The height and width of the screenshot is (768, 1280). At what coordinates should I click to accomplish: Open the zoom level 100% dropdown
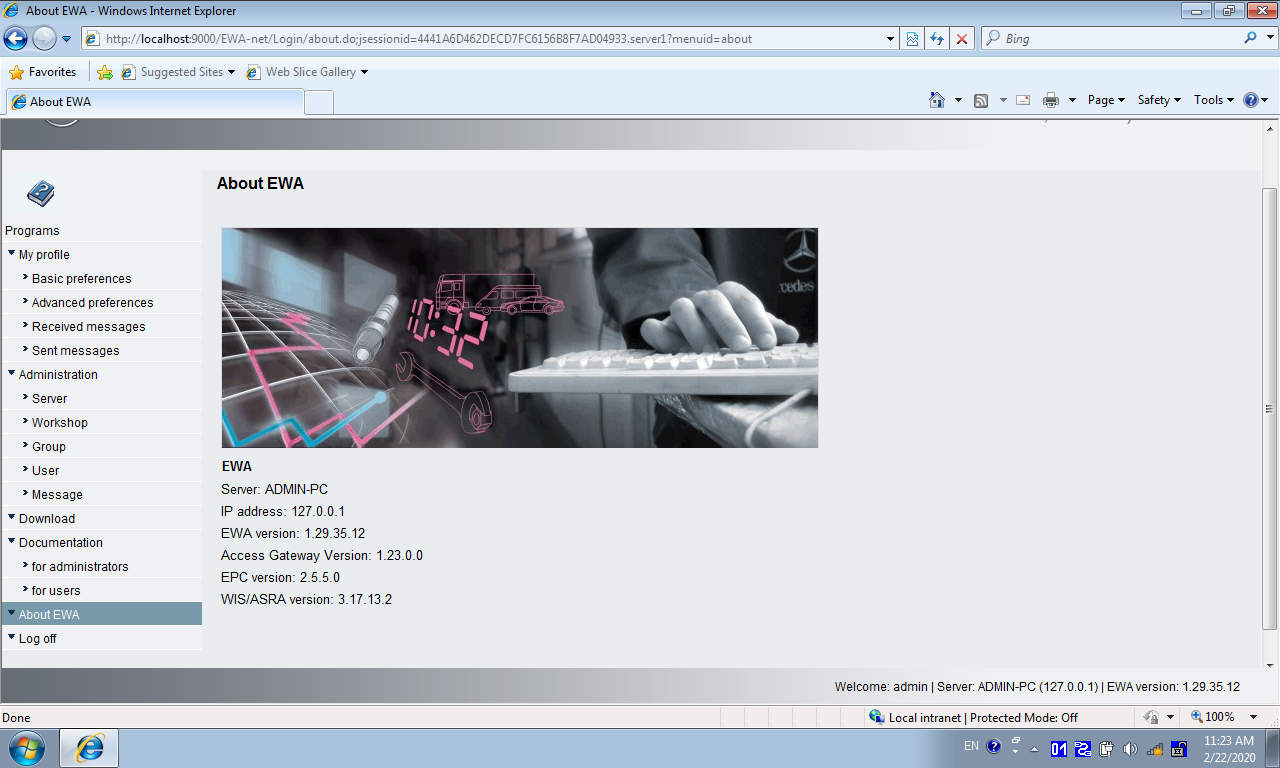coord(1226,717)
